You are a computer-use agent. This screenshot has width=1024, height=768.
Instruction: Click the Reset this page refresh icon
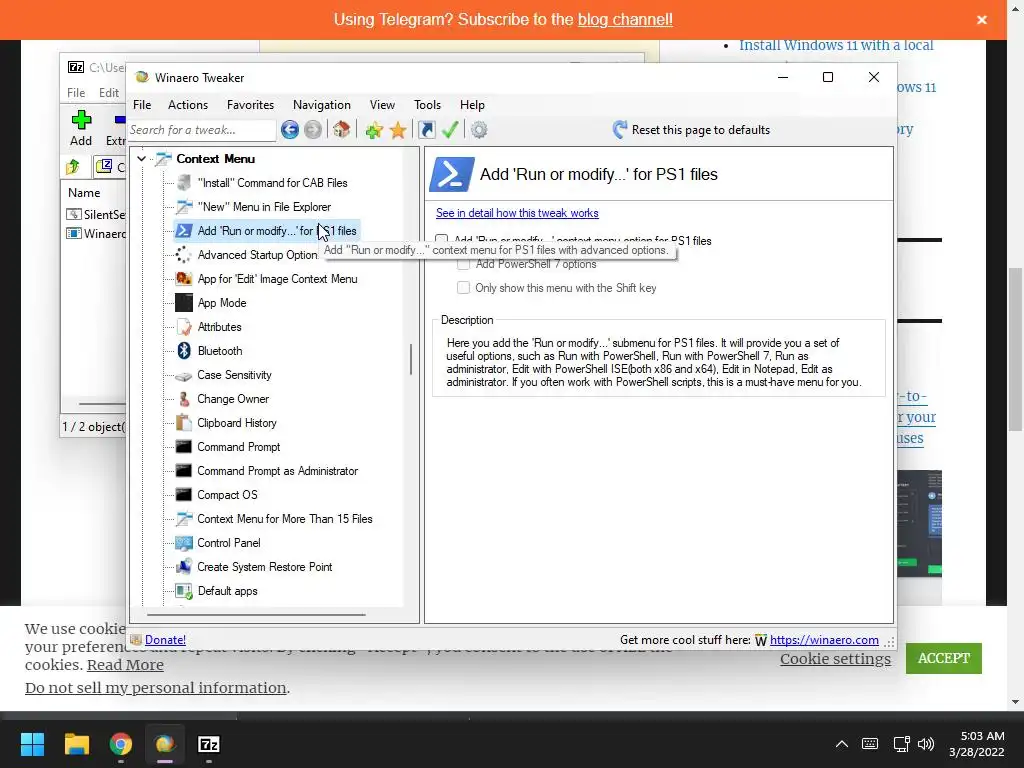pos(620,129)
